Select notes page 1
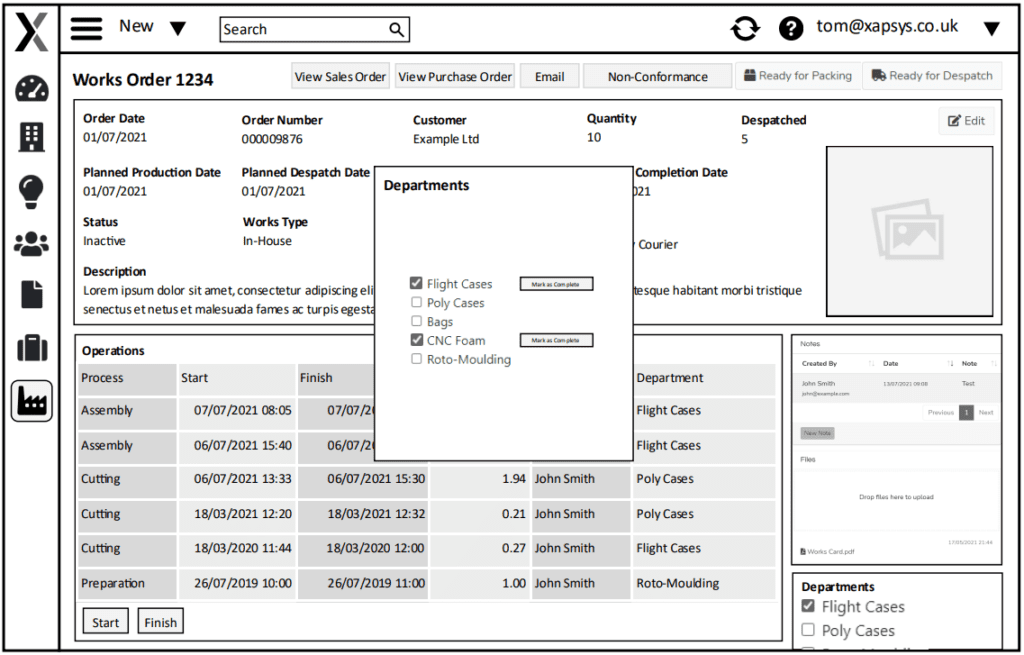Image resolution: width=1024 pixels, height=655 pixels. pyautogui.click(x=967, y=413)
